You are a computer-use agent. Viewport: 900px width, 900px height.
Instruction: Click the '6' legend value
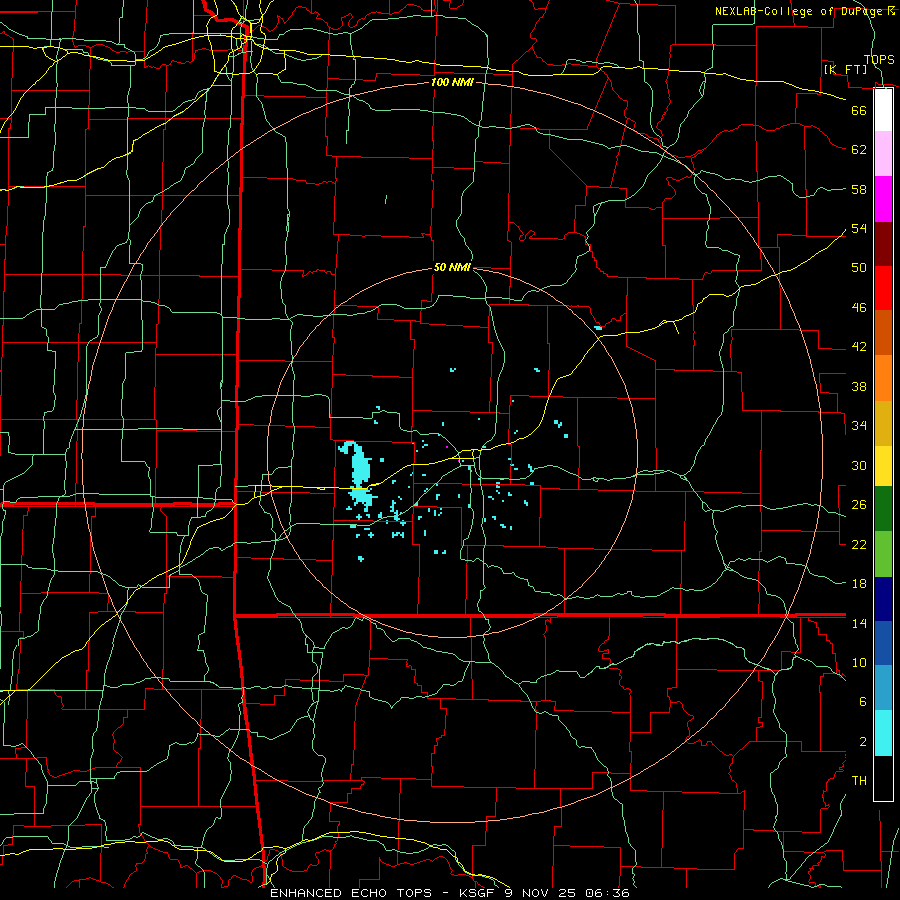point(863,702)
